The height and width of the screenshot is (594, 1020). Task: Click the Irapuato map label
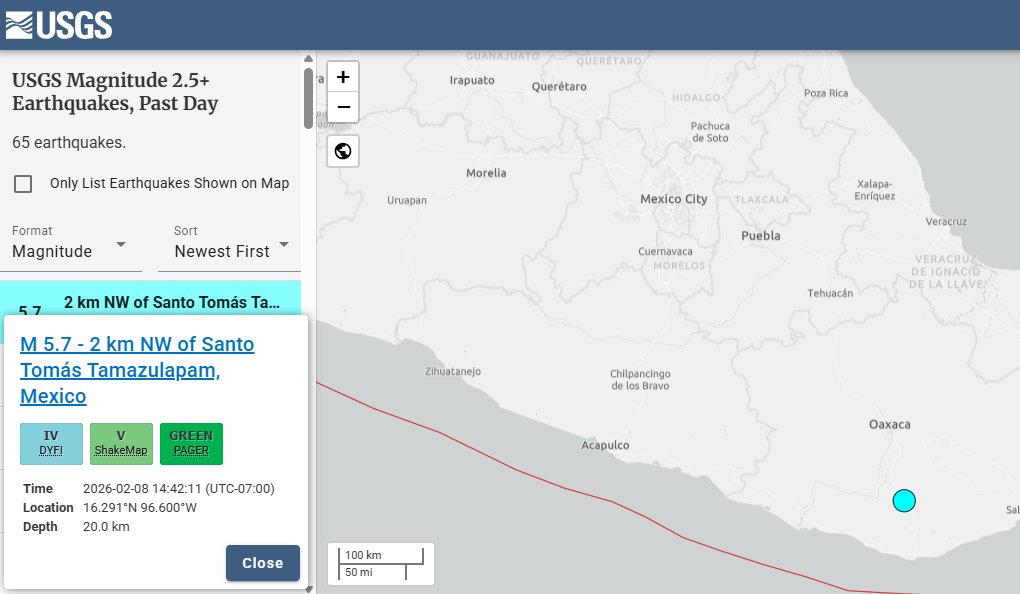pos(472,80)
